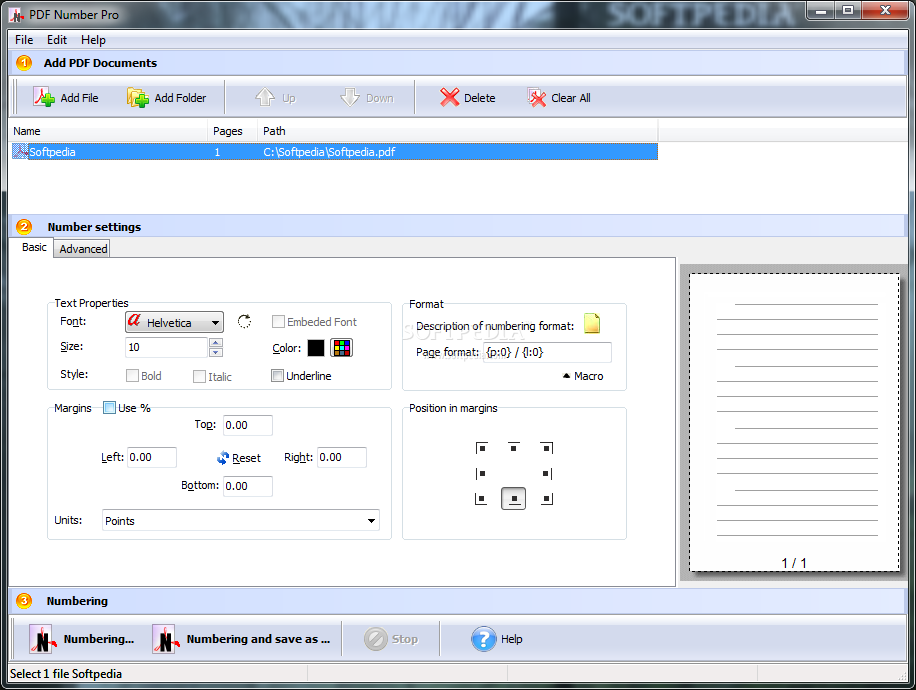Switch to the Advanced tab

click(x=83, y=249)
